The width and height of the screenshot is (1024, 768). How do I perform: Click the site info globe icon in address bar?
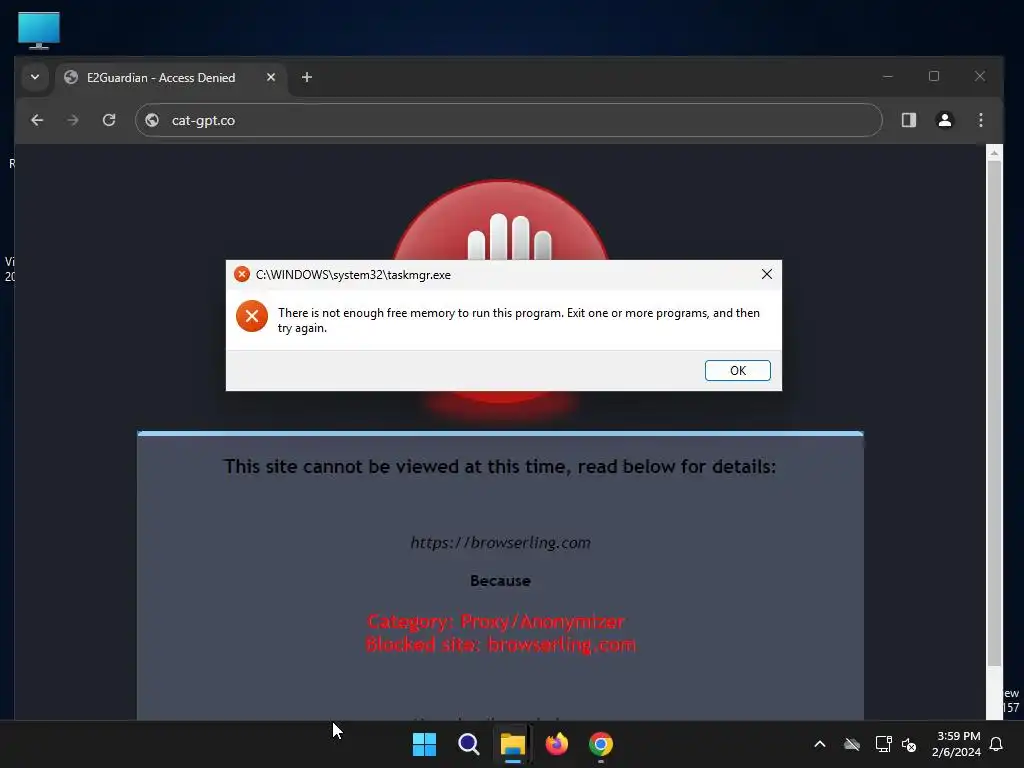tap(152, 120)
